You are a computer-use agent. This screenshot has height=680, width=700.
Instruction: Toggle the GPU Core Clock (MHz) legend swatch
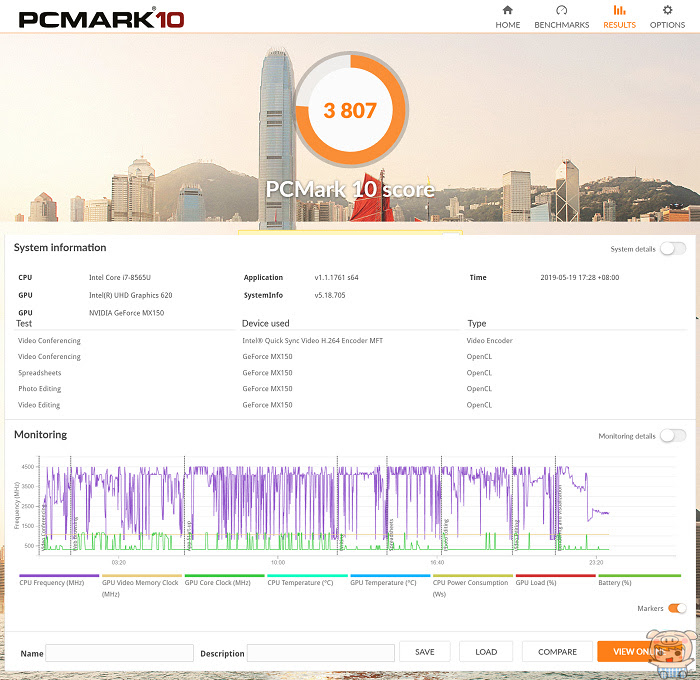coord(225,576)
